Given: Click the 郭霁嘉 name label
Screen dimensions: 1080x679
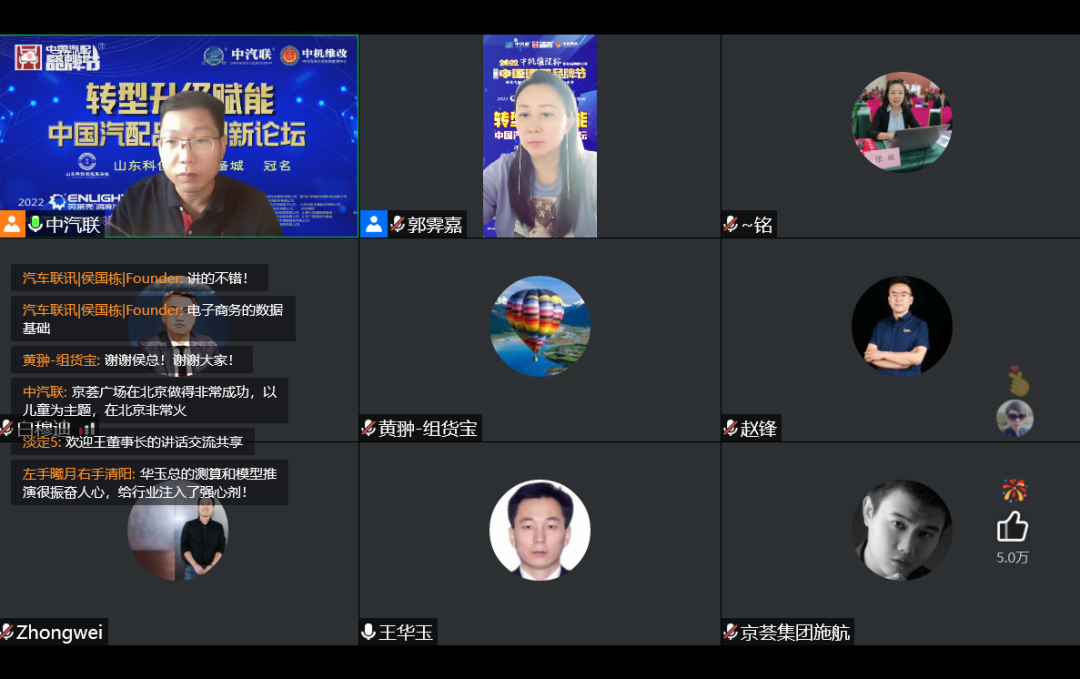Looking at the screenshot, I should tap(435, 225).
